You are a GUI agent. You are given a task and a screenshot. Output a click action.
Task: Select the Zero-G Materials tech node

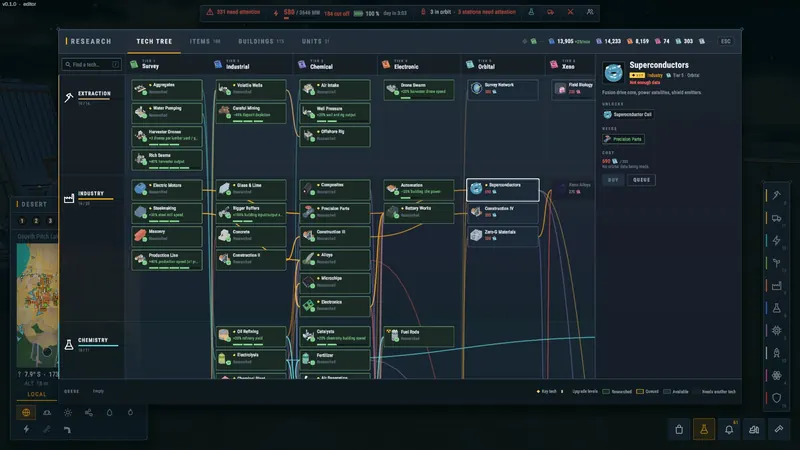503,236
